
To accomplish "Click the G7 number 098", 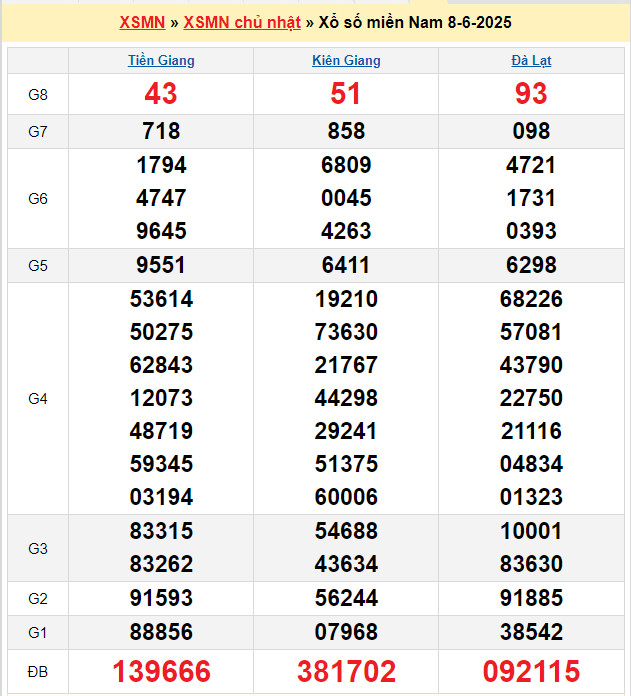I will tap(531, 131).
